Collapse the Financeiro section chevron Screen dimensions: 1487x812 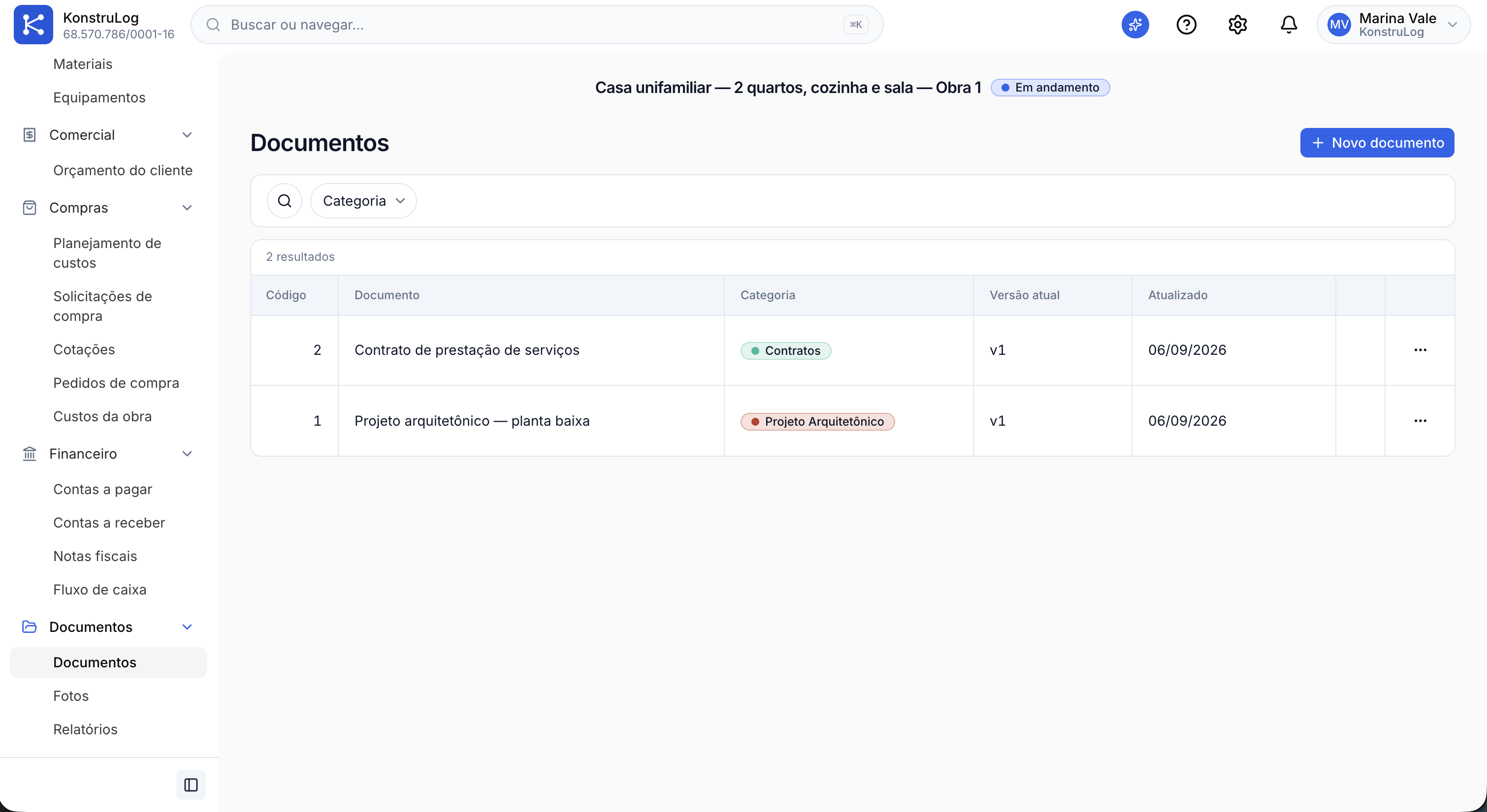pos(187,454)
